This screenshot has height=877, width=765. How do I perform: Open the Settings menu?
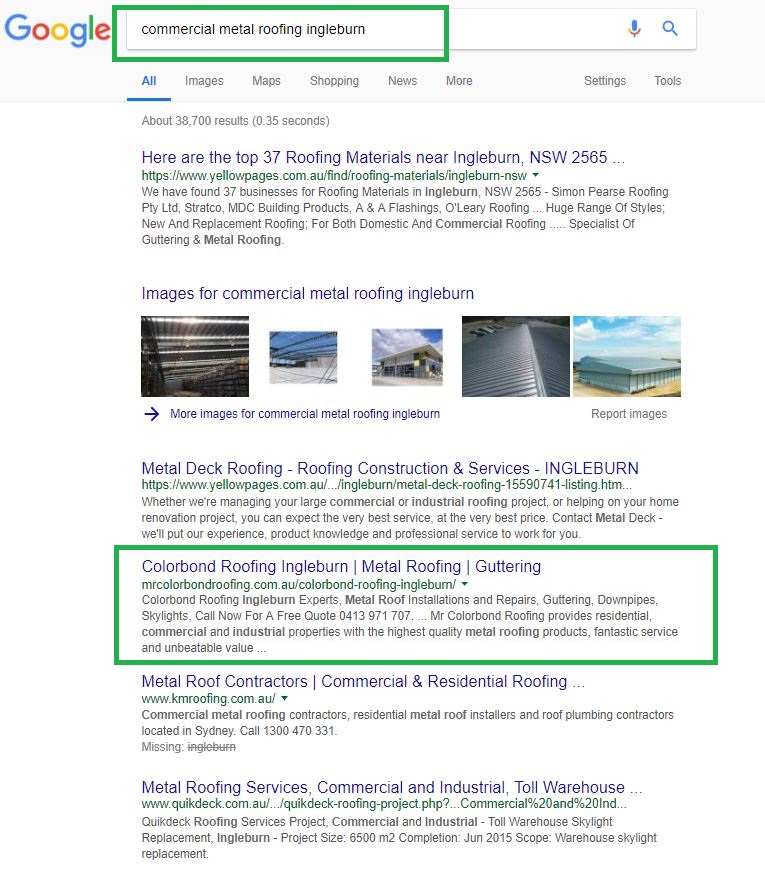(x=605, y=81)
